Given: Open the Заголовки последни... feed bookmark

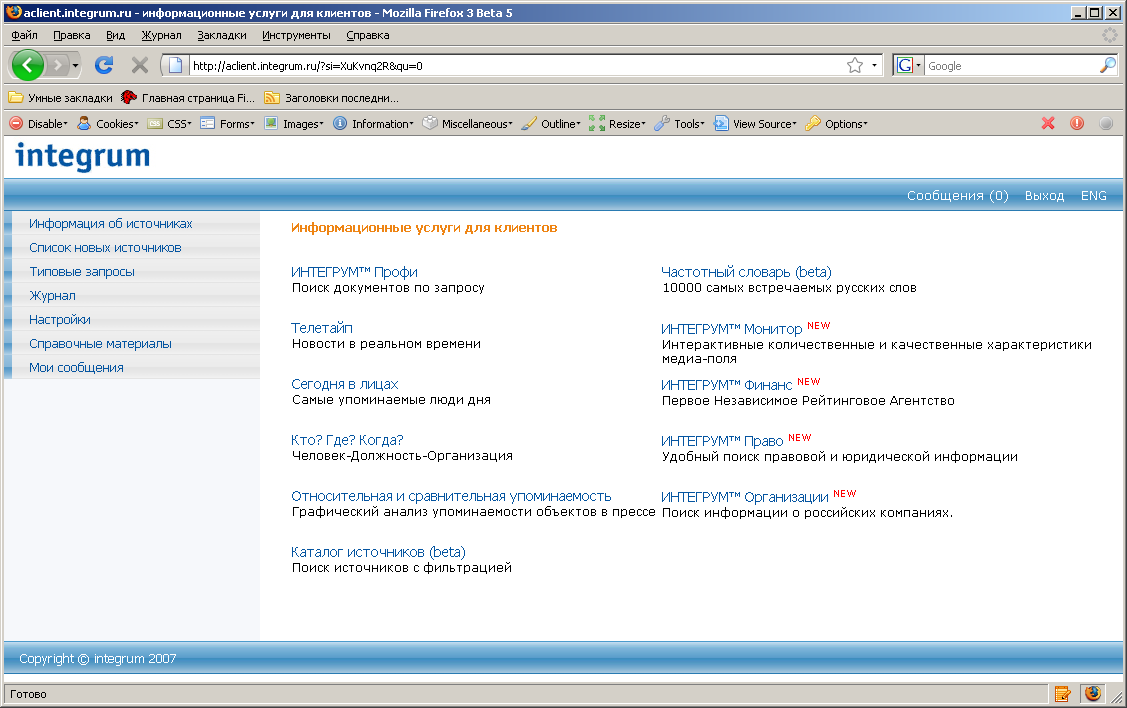Looking at the screenshot, I should pos(331,98).
